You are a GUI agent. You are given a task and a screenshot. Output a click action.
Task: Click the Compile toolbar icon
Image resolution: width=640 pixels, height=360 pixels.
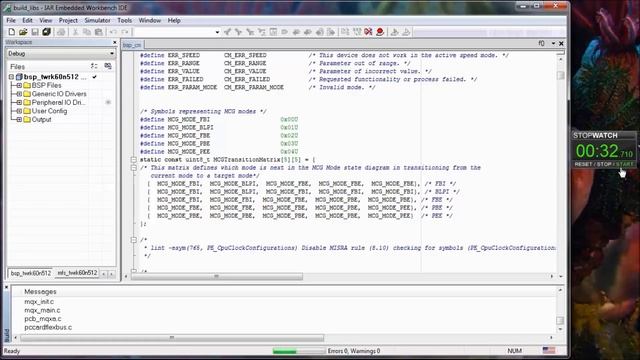(x=345, y=32)
